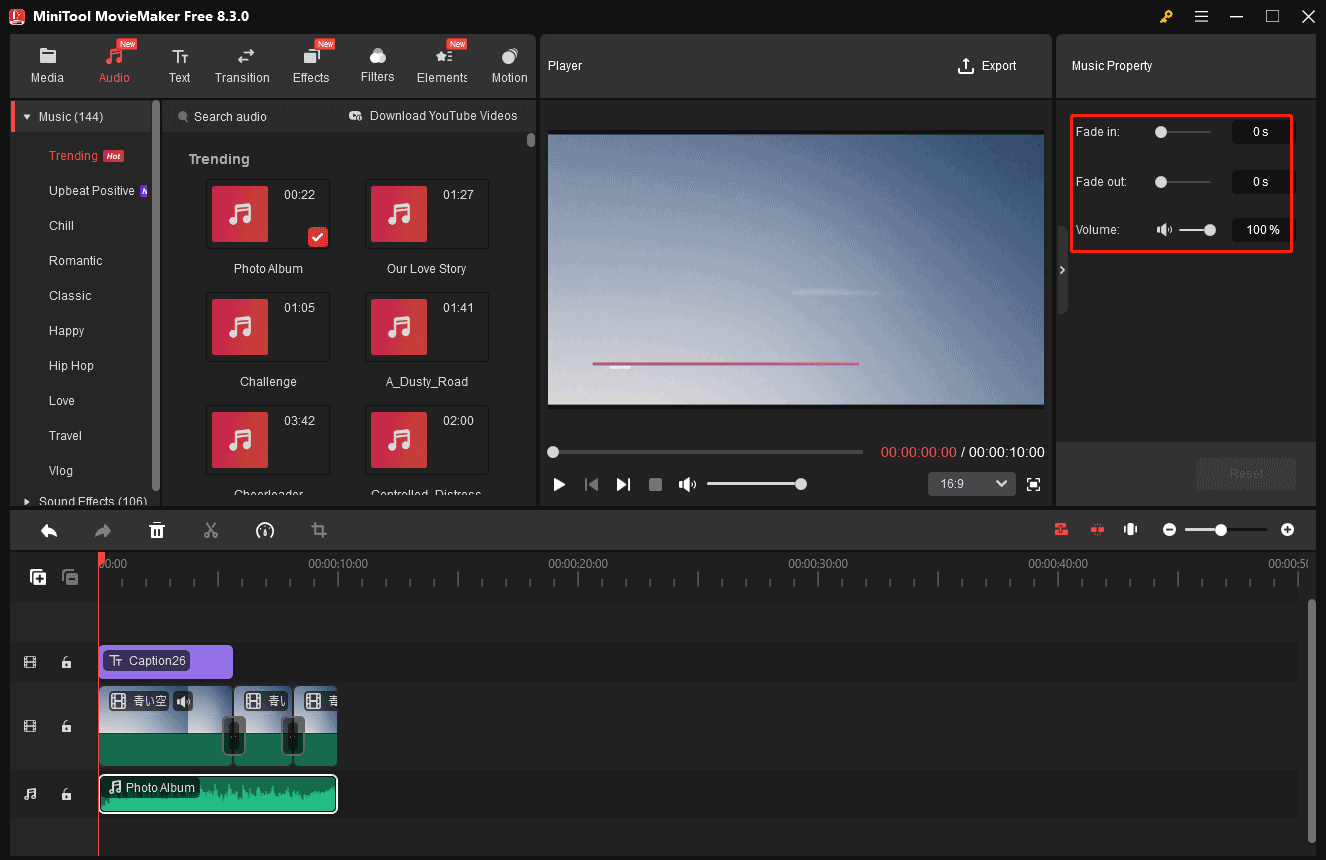Click the Volume percentage field
Screen dimensions: 1326x860
[1260, 230]
